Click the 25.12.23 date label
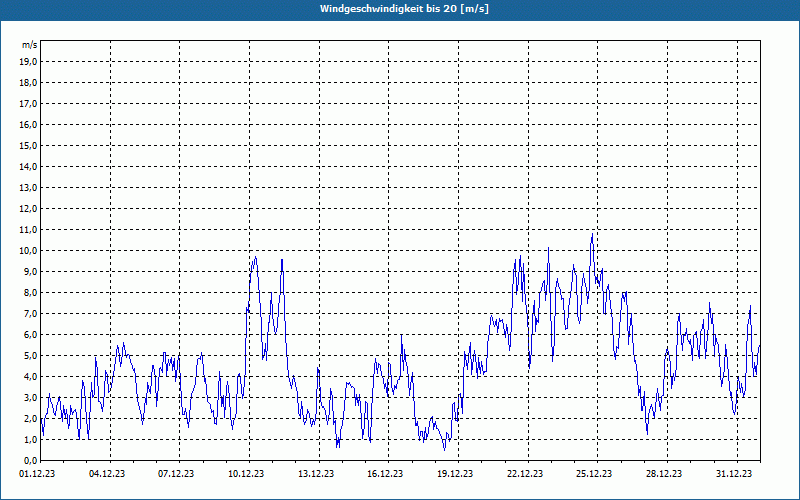The width and height of the screenshot is (800, 500). click(594, 474)
